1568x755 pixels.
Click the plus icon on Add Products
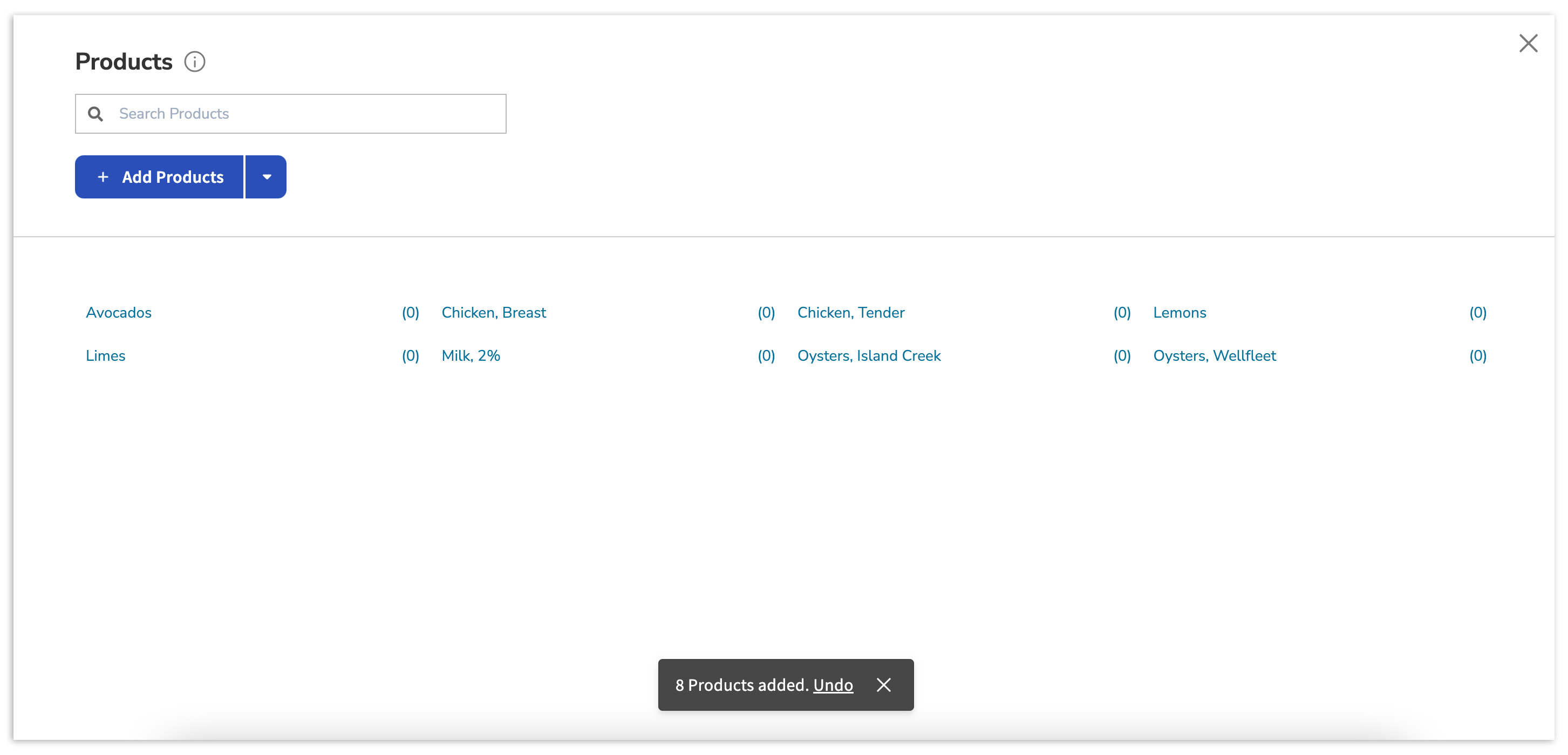103,177
